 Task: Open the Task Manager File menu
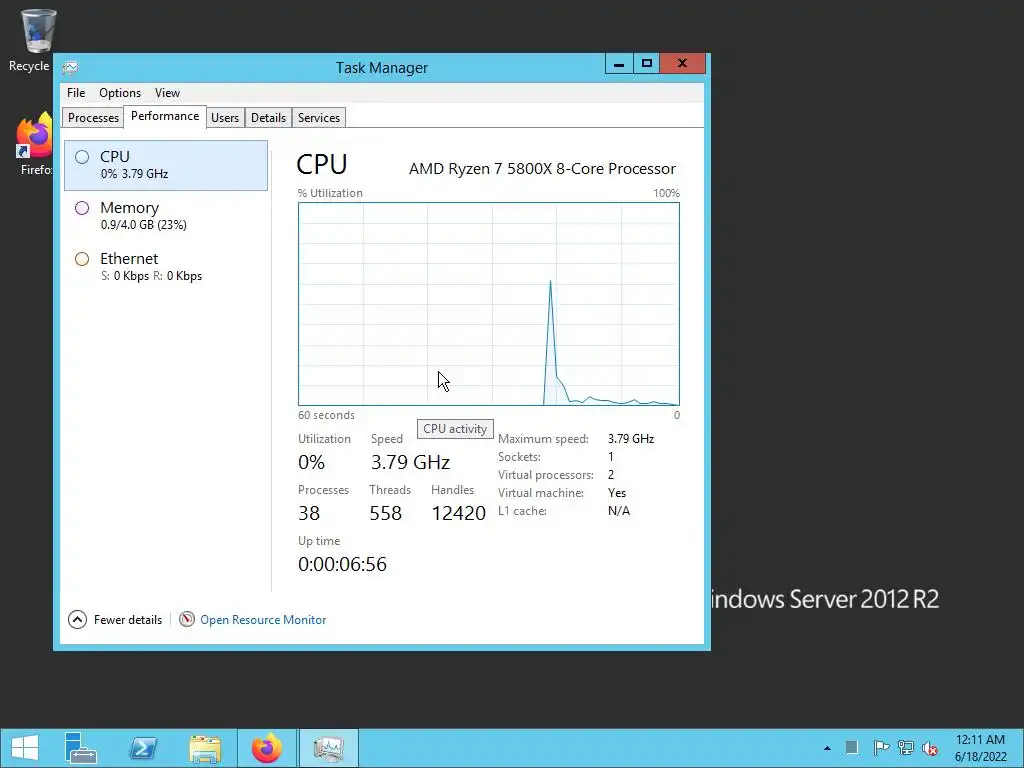coord(76,93)
